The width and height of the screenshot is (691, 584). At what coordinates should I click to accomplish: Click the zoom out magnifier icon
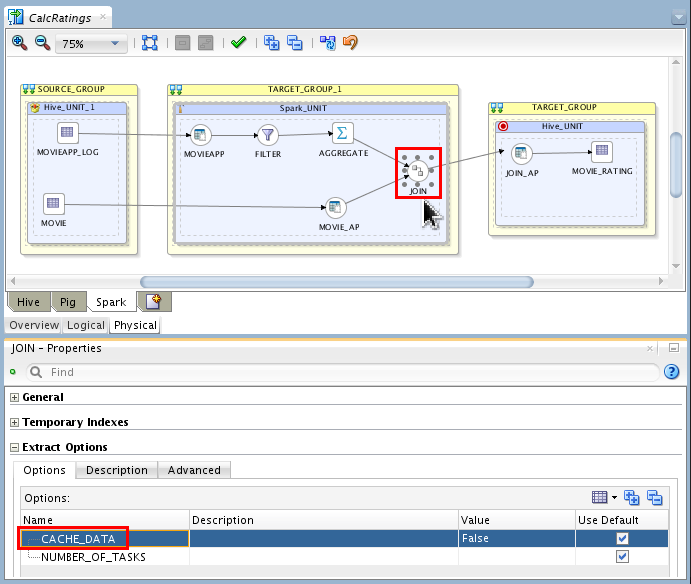coord(42,43)
